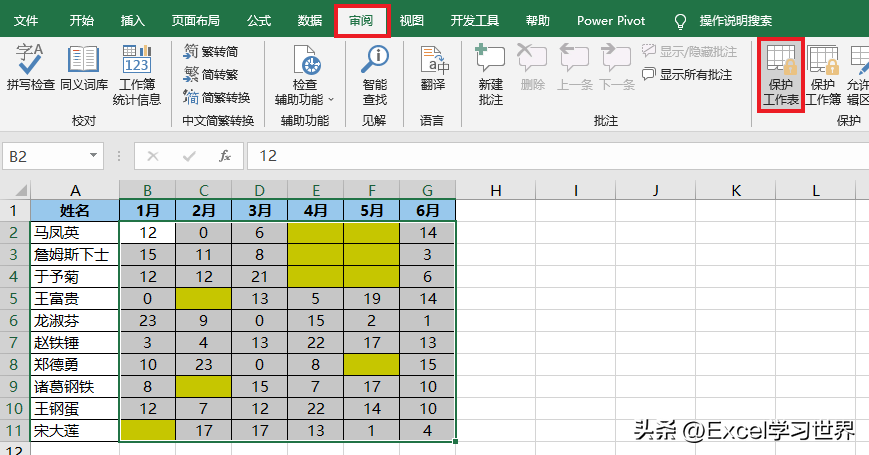The image size is (869, 455).
Task: Select the cell 于予菊
Action: click(75, 277)
